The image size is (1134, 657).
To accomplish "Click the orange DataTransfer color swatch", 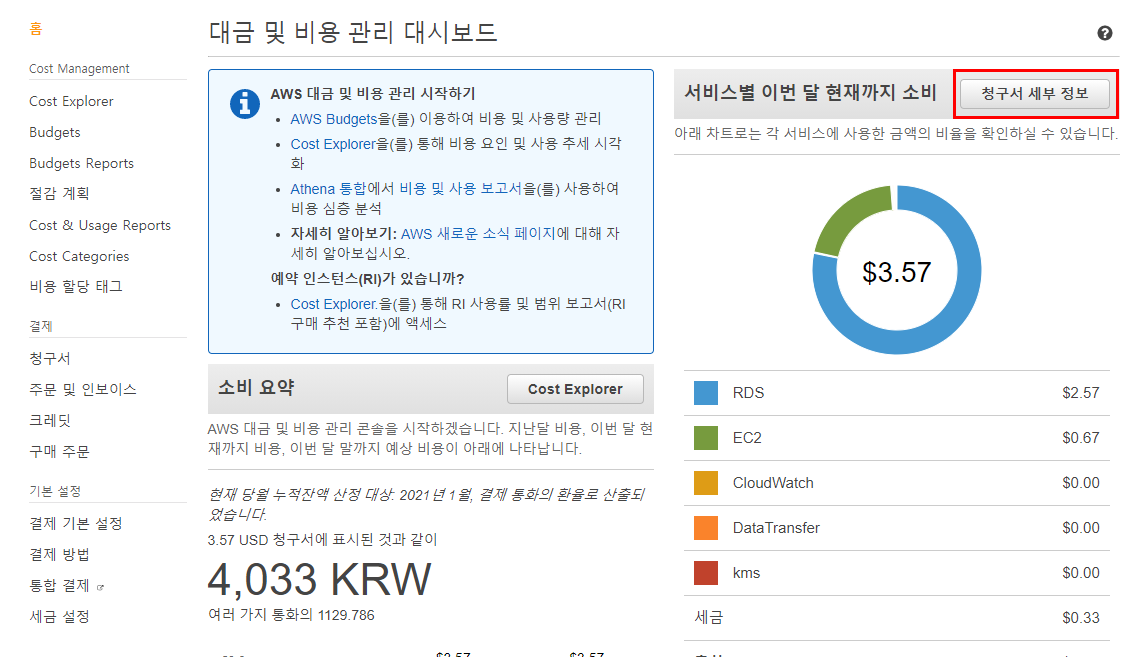I will tap(706, 527).
